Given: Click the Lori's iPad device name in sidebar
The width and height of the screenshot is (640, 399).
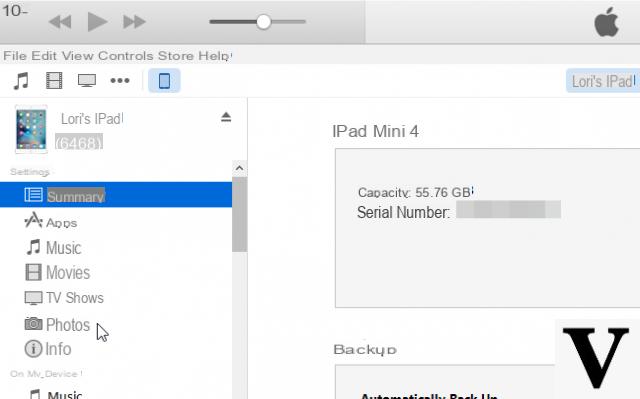Looking at the screenshot, I should click(x=92, y=119).
